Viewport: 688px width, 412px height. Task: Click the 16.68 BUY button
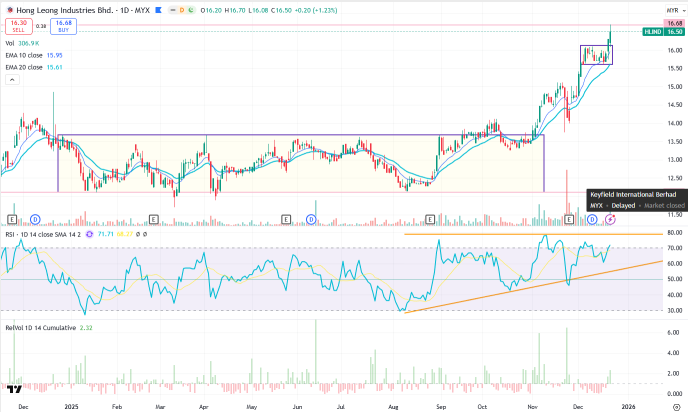[x=64, y=26]
